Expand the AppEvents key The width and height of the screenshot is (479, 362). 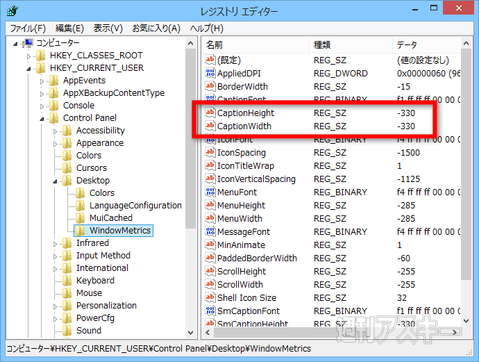pyautogui.click(x=42, y=81)
